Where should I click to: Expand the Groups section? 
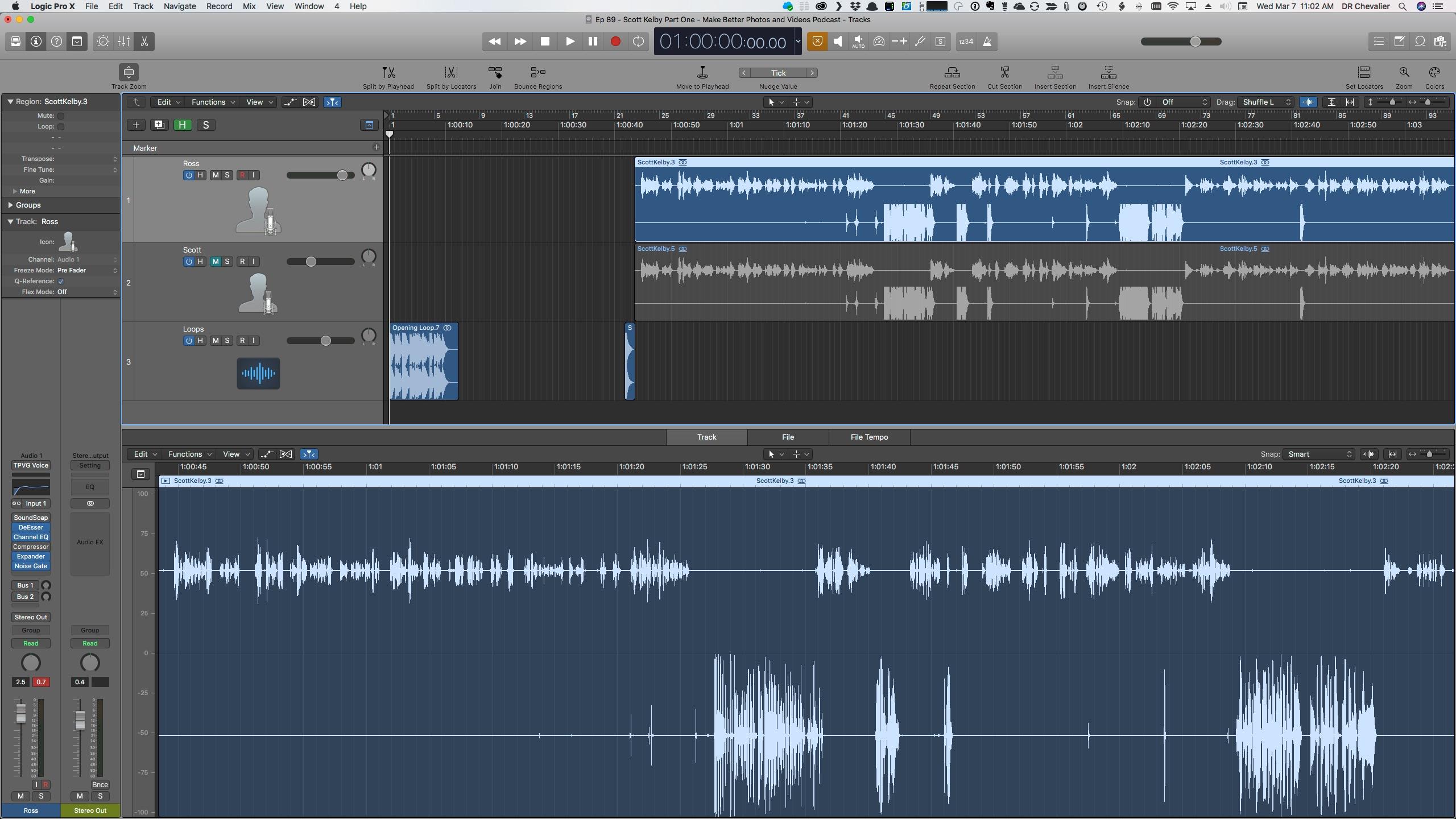(11, 205)
